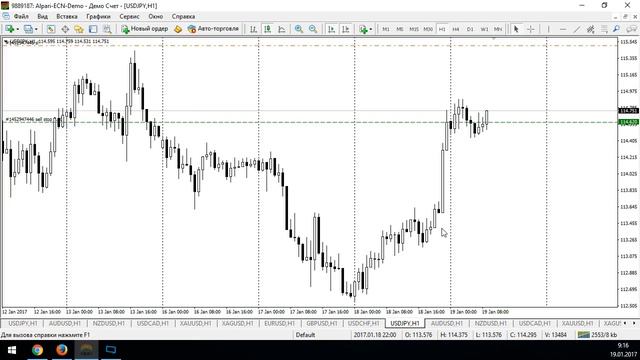This screenshot has height=360, width=640.
Task: Open the Profiles icon
Action: 28,29
